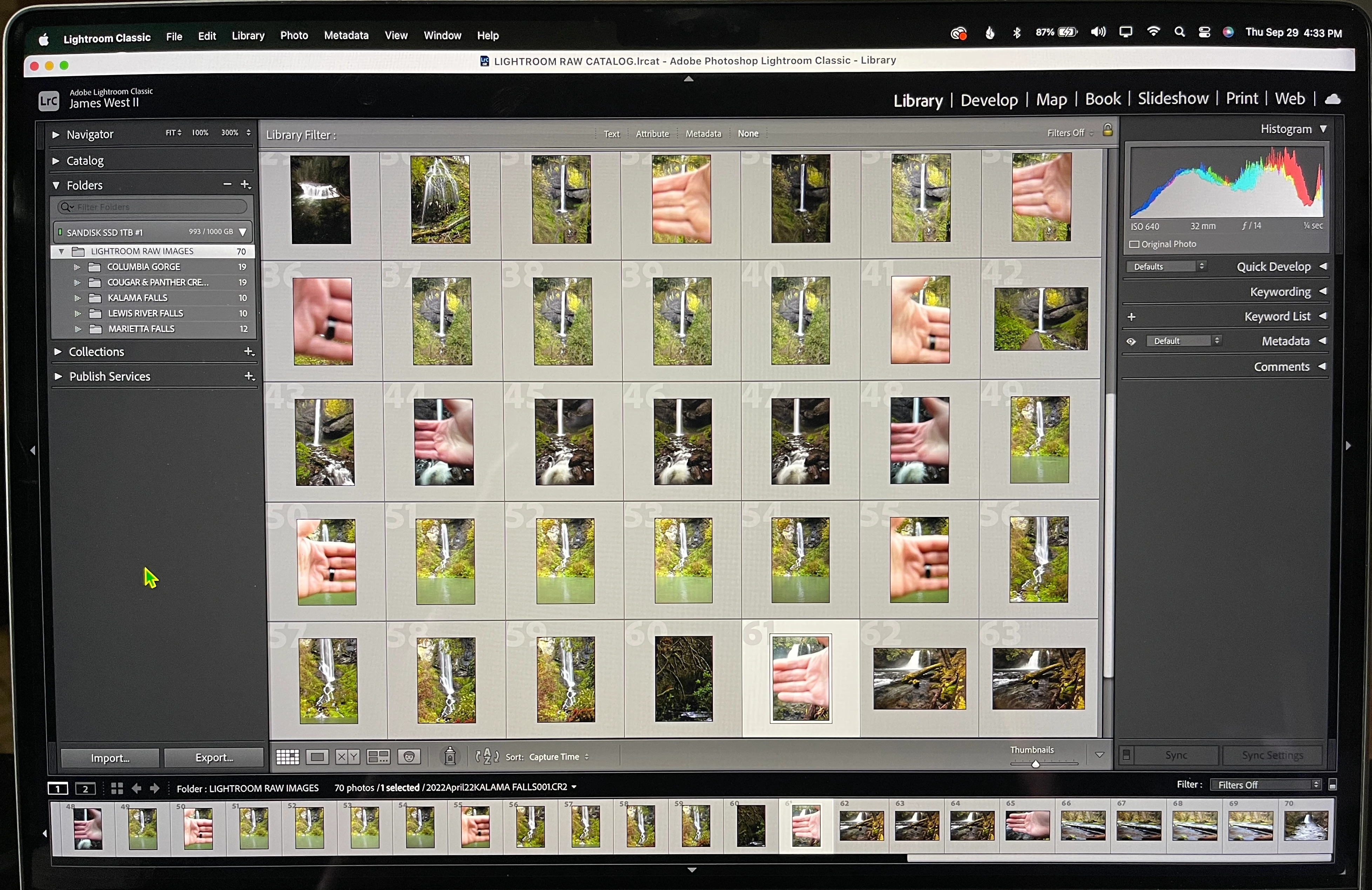Switch to Grid view icon in toolbar

click(x=287, y=757)
